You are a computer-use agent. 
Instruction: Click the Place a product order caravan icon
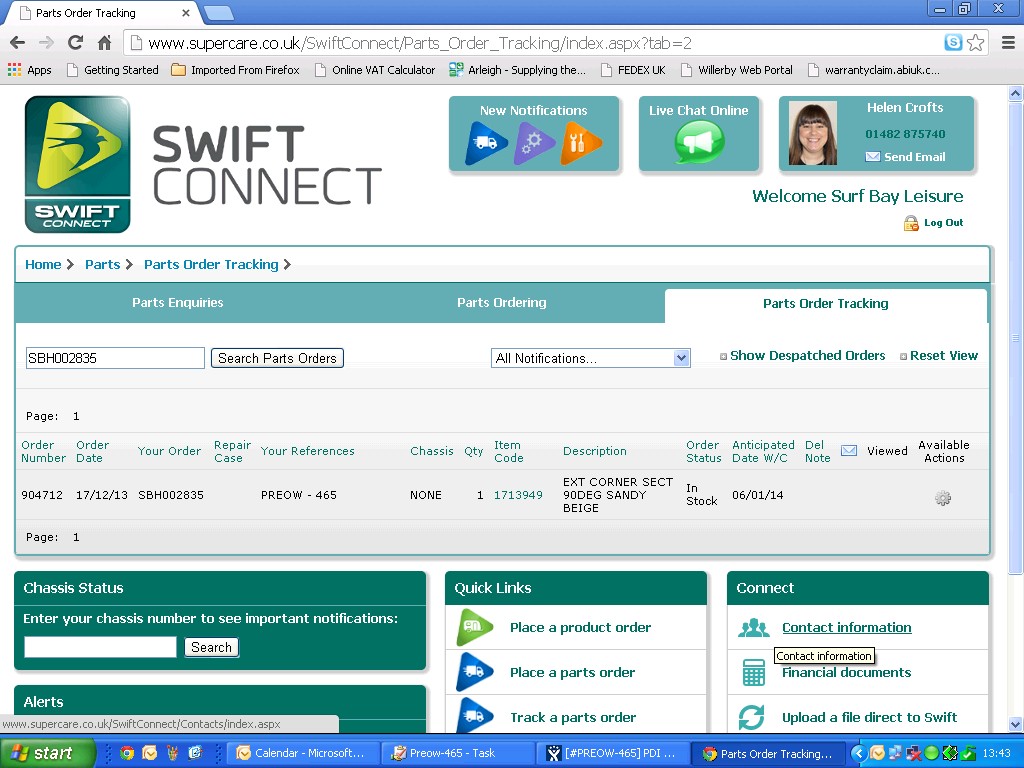[475, 628]
